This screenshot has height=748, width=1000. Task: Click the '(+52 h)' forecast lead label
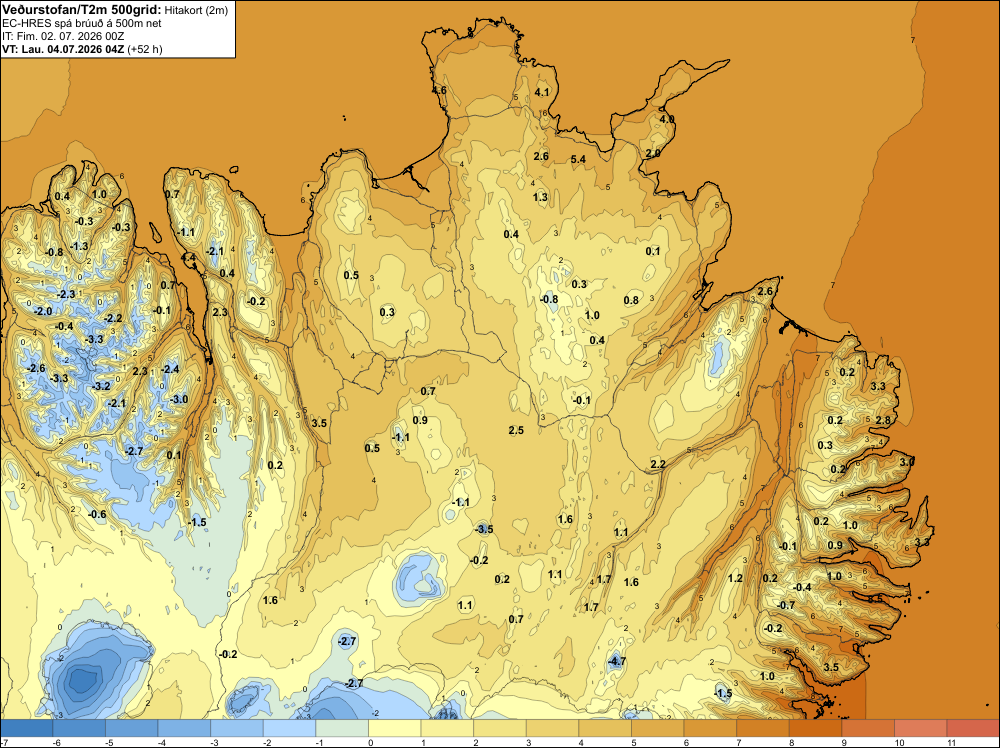point(145,49)
